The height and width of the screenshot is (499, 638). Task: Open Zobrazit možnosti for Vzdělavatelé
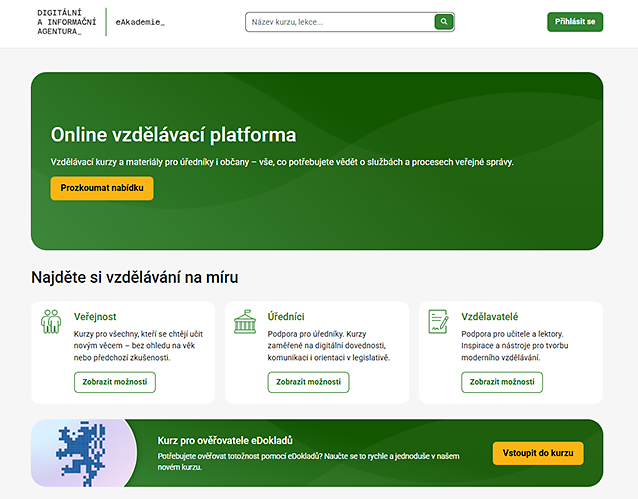(x=502, y=382)
